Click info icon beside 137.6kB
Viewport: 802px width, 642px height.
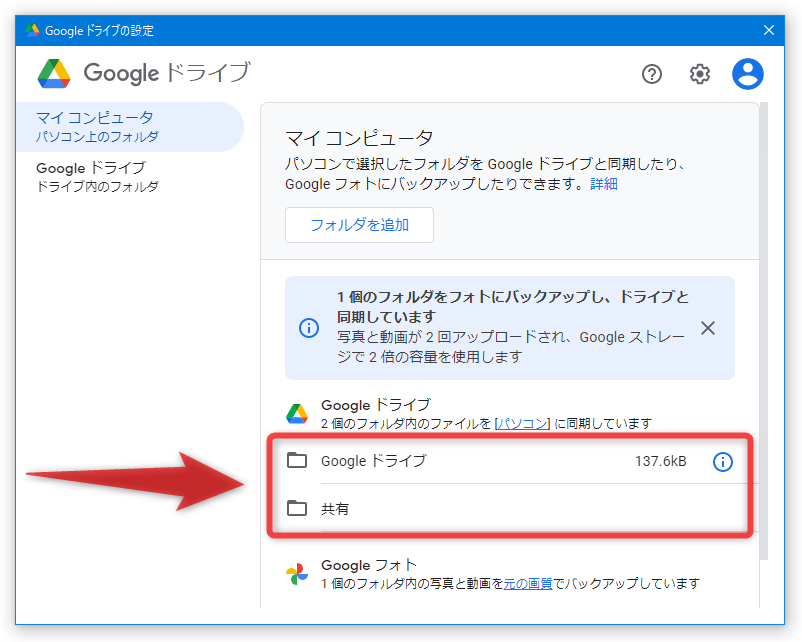point(722,462)
